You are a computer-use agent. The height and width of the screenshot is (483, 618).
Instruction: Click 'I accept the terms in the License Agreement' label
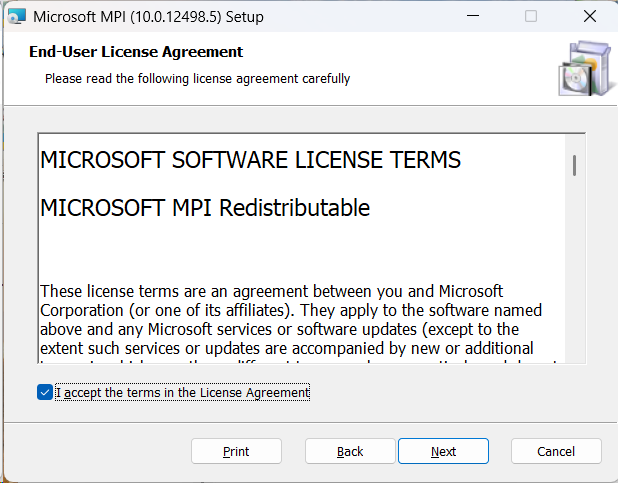pos(182,393)
